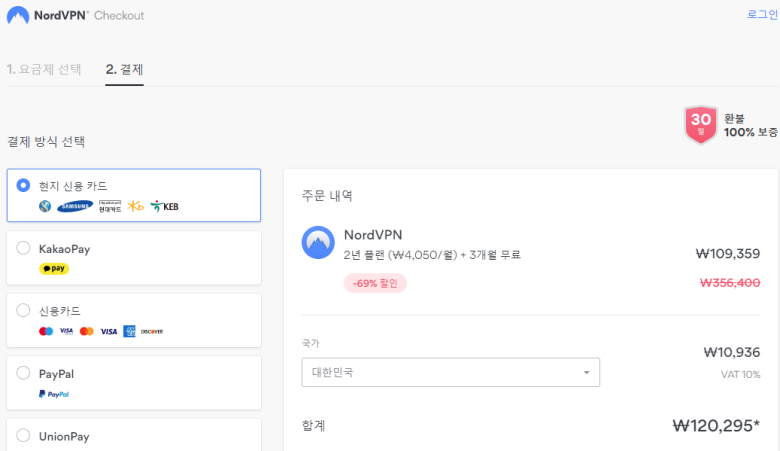
Task: Click the American Express logo
Action: point(129,331)
